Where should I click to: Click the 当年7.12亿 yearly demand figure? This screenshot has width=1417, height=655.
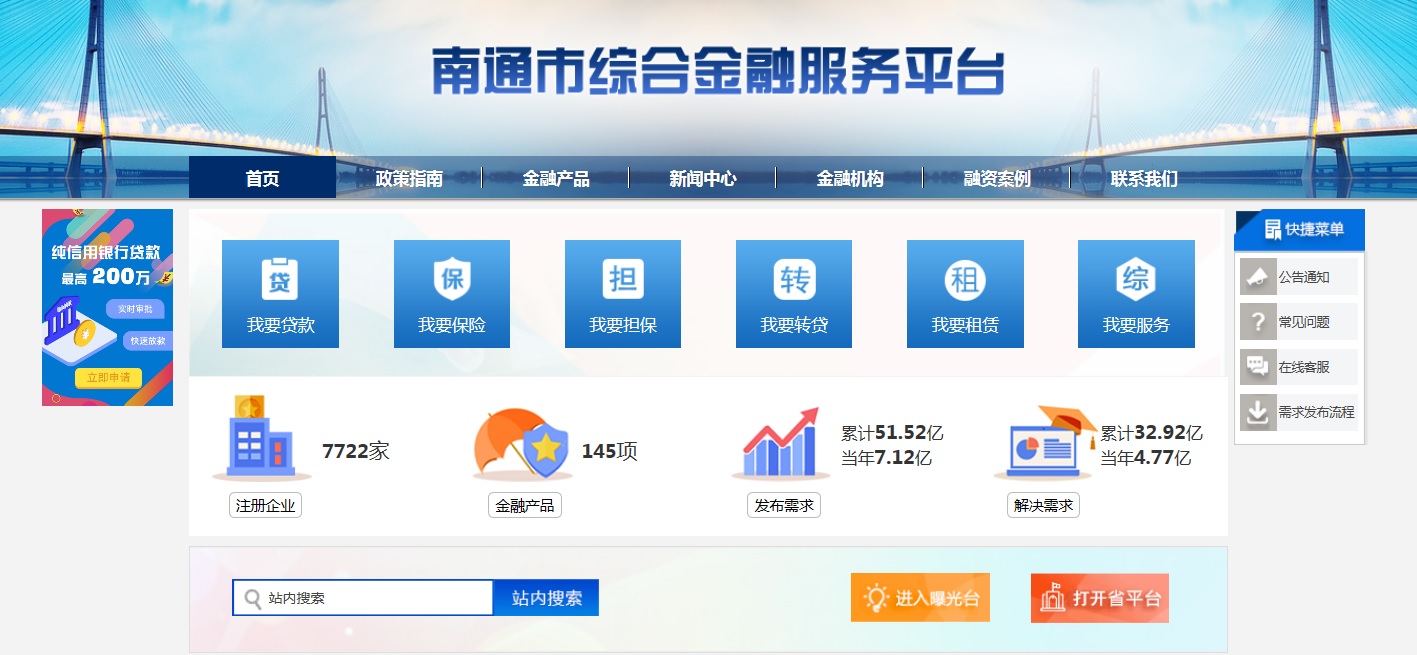[x=887, y=458]
